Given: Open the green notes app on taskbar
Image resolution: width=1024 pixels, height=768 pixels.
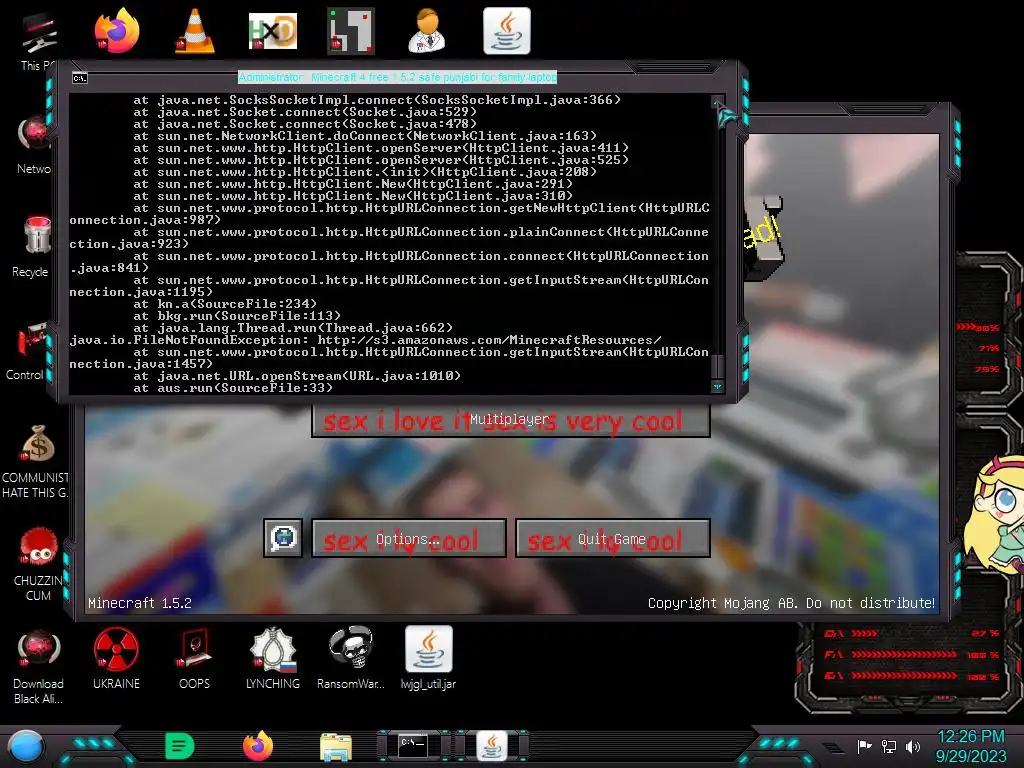Looking at the screenshot, I should pos(179,746).
